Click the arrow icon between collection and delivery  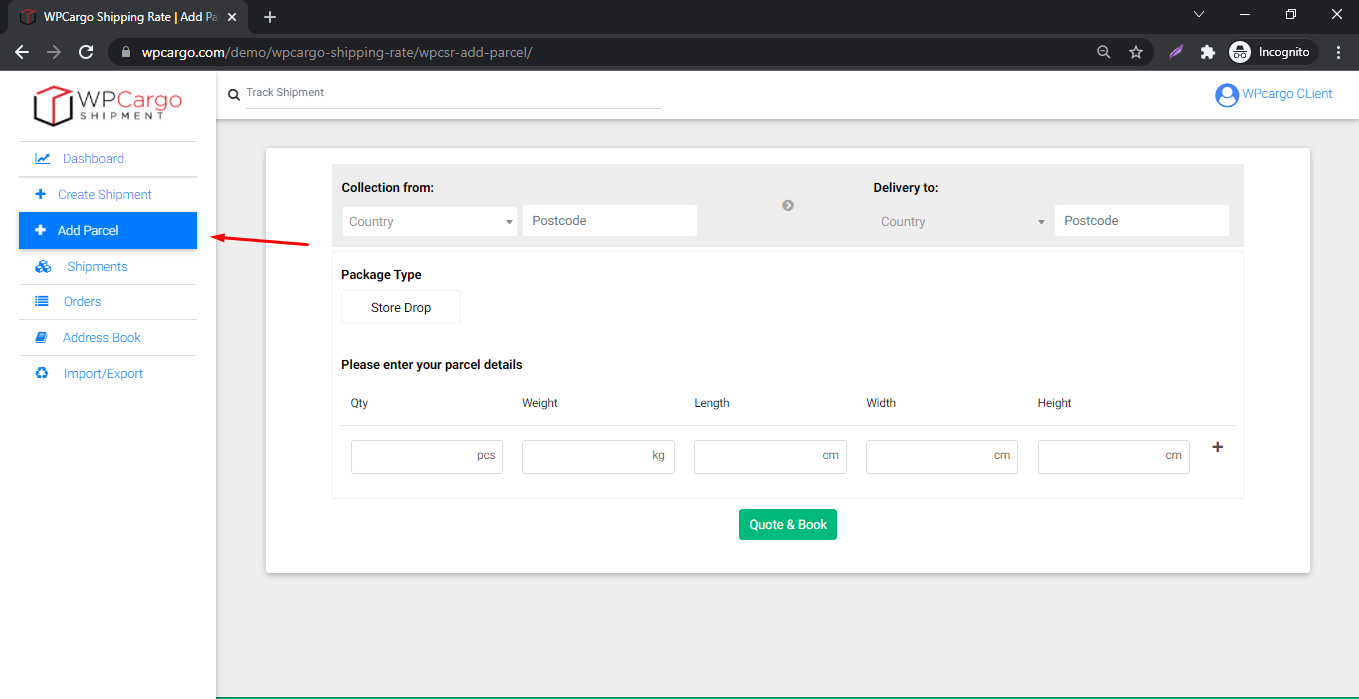(788, 205)
